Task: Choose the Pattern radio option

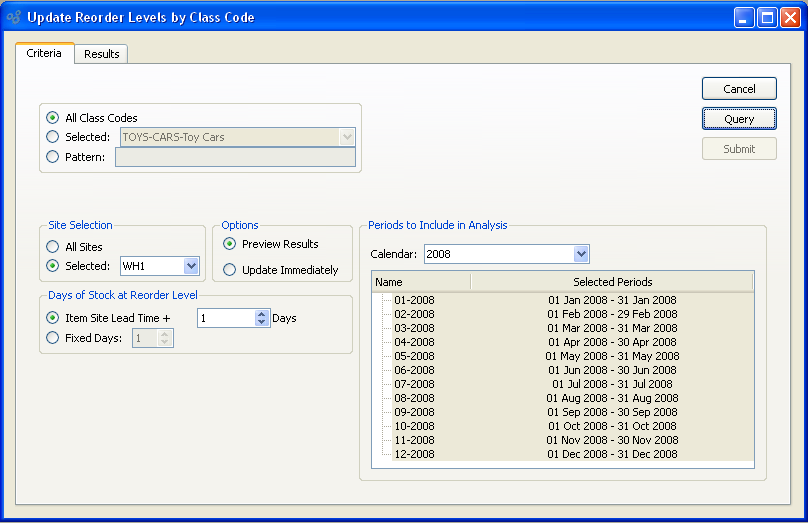Action: (x=53, y=157)
